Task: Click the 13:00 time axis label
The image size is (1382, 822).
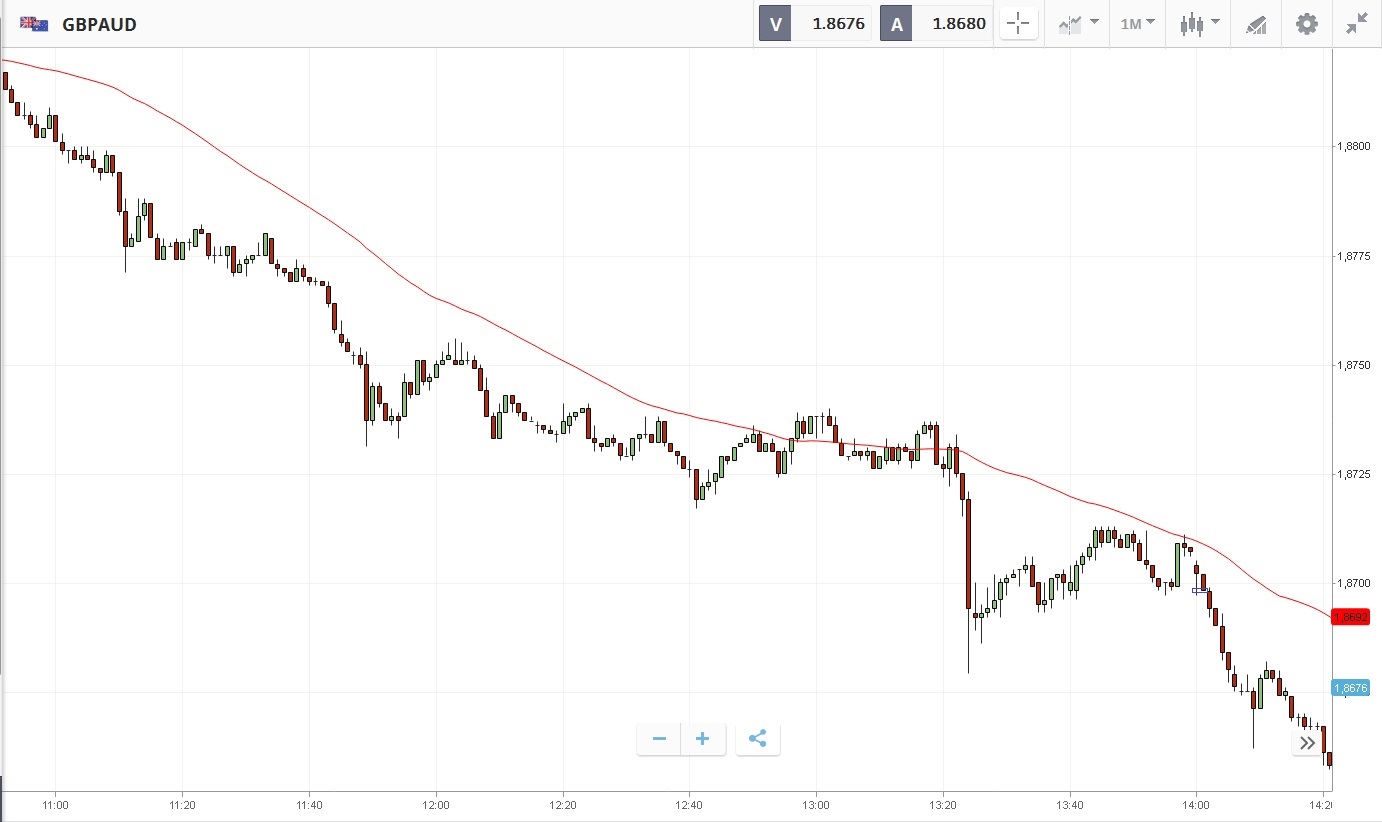Action: click(x=816, y=804)
